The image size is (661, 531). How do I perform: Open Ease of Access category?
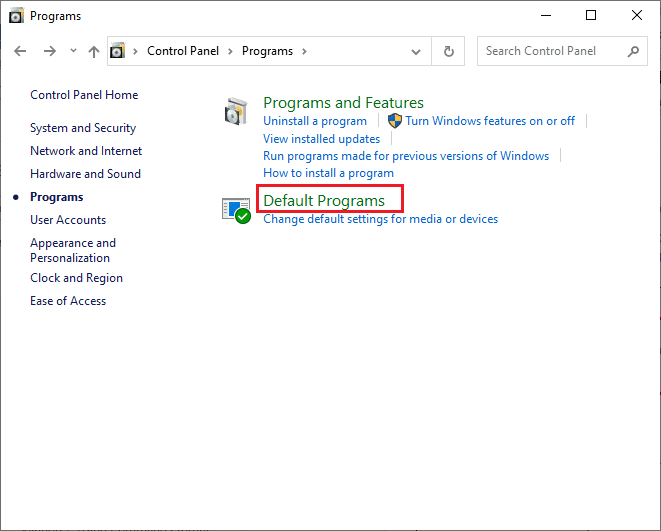pyautogui.click(x=68, y=301)
